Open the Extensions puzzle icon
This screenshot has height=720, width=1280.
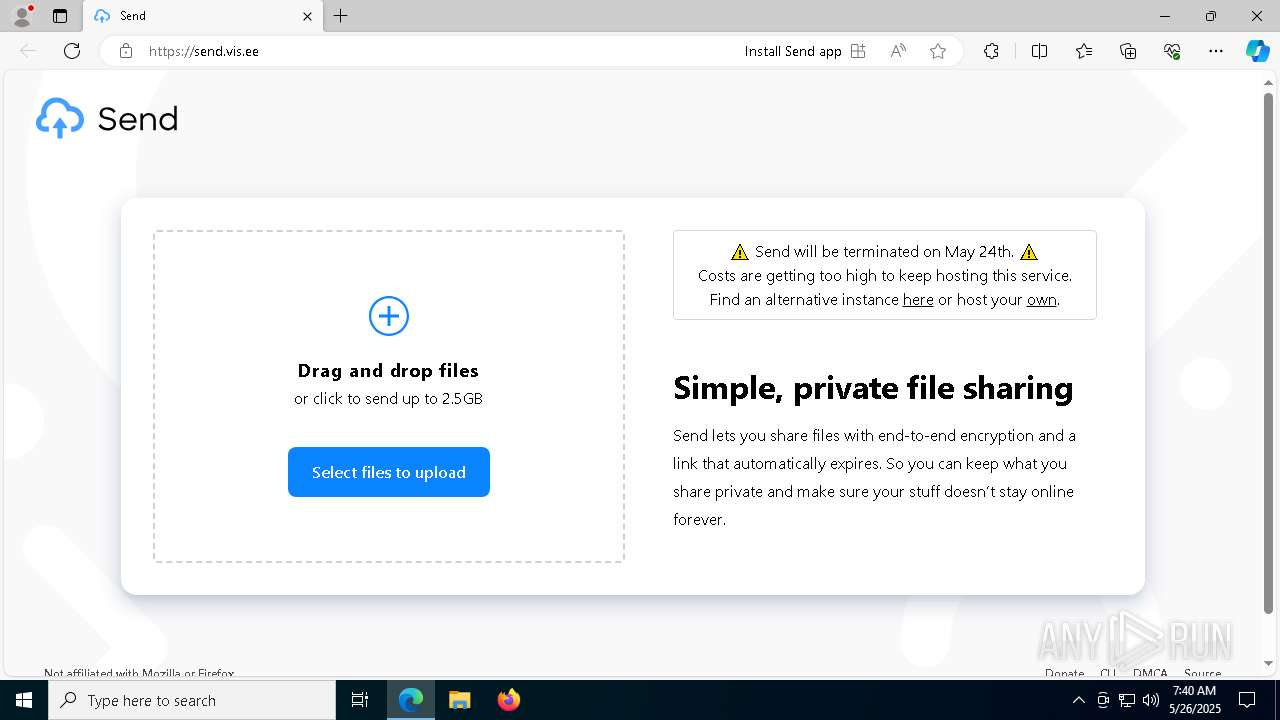[x=991, y=51]
